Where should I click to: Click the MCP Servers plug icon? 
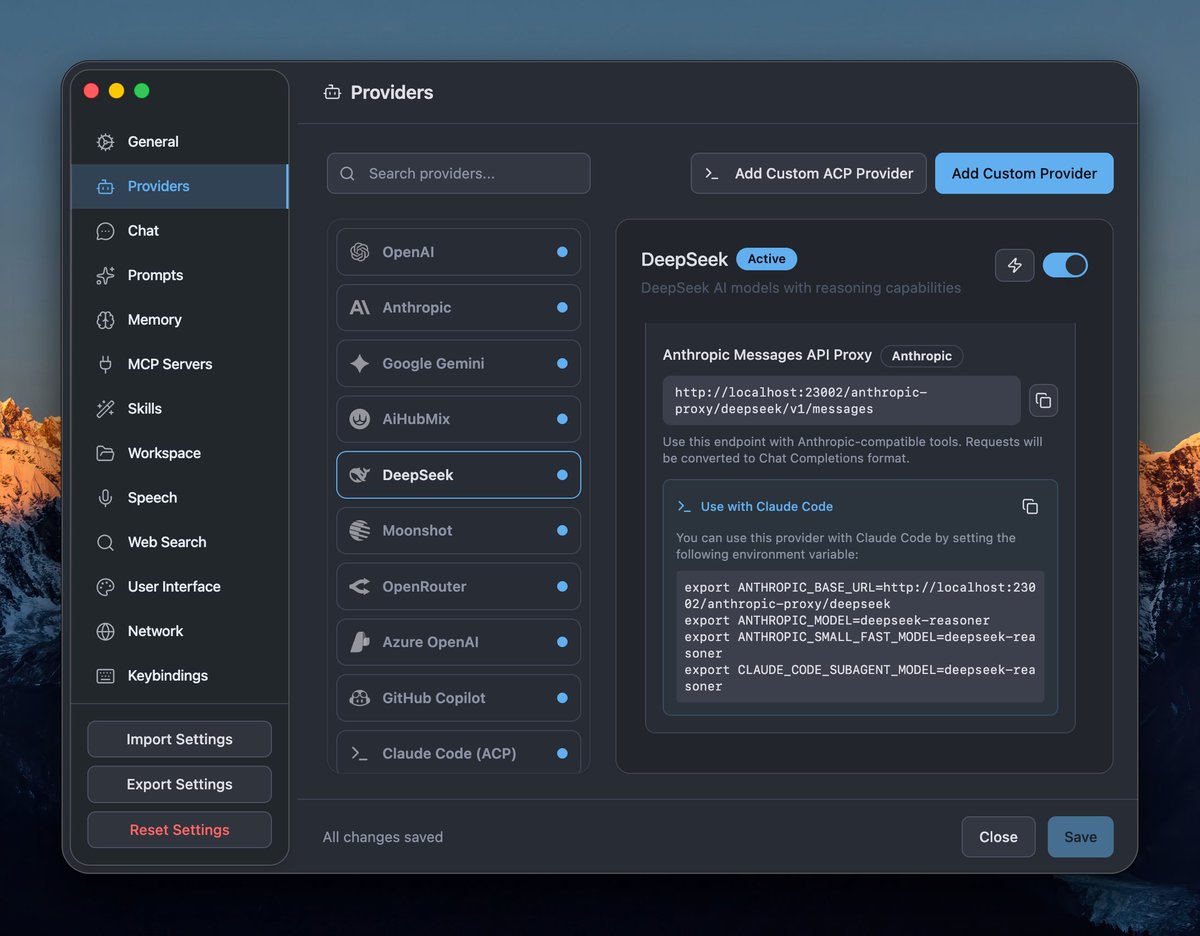pos(105,364)
